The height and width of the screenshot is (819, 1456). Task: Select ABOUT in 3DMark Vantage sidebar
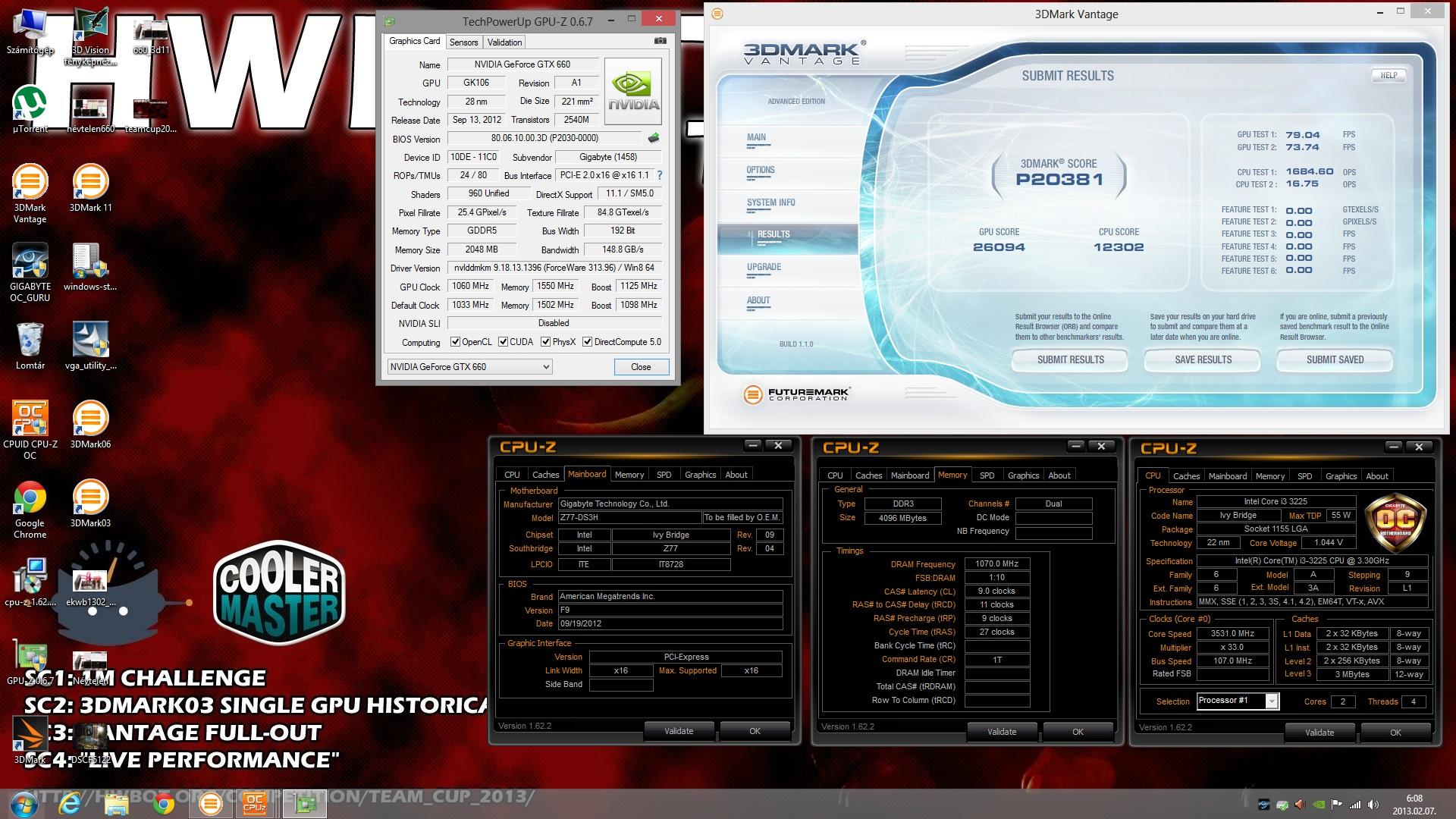tap(758, 300)
